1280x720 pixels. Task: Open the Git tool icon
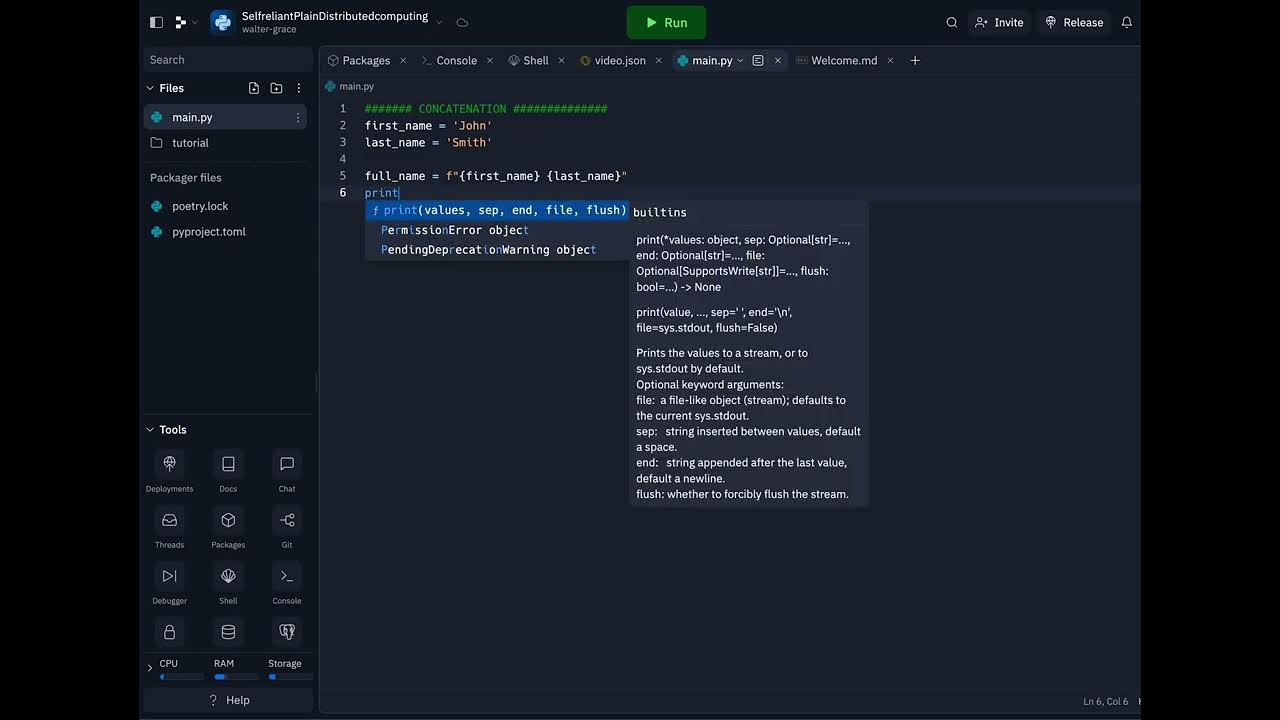(x=287, y=520)
